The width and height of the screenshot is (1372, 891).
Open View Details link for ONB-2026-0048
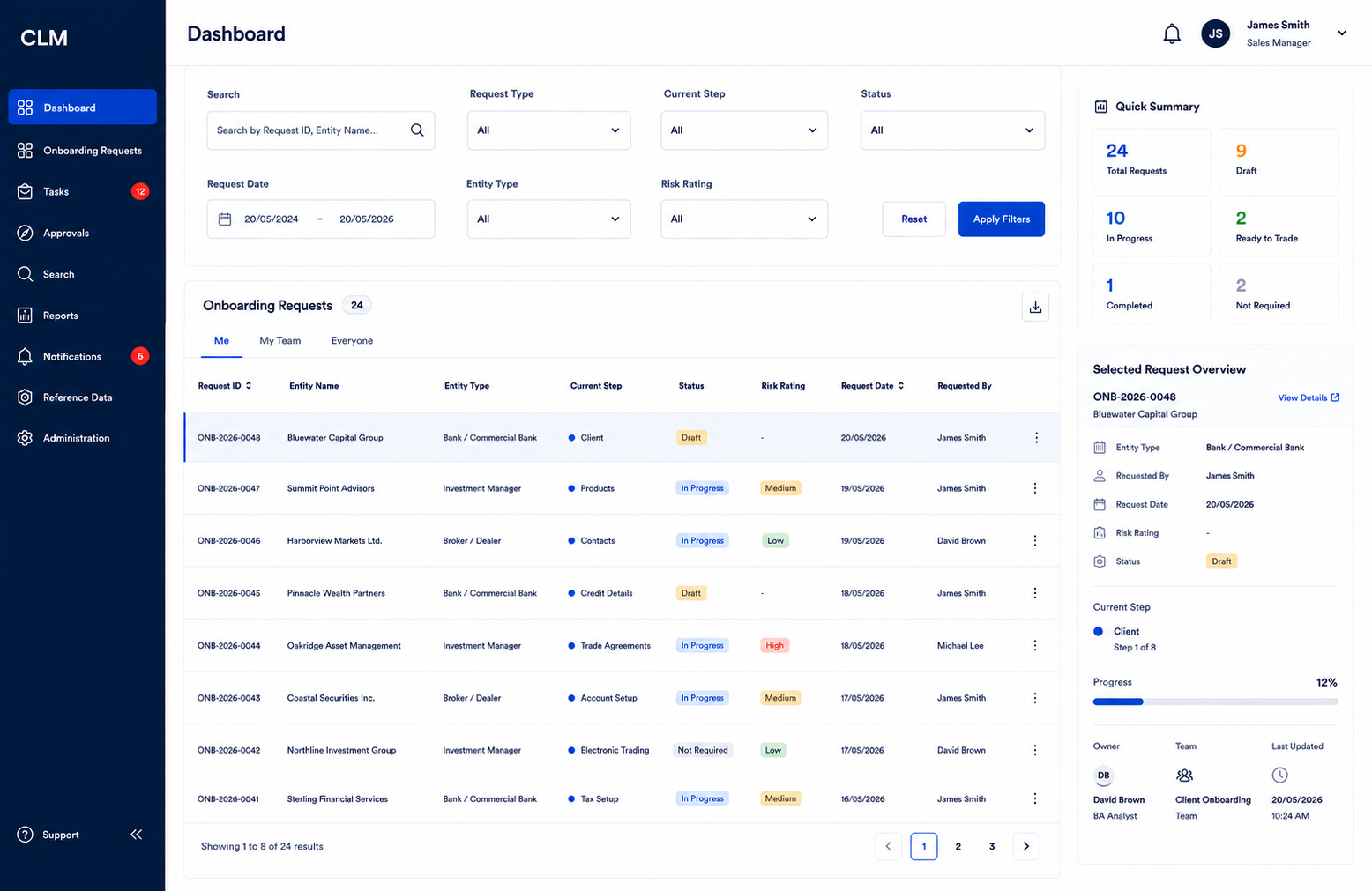[1309, 398]
